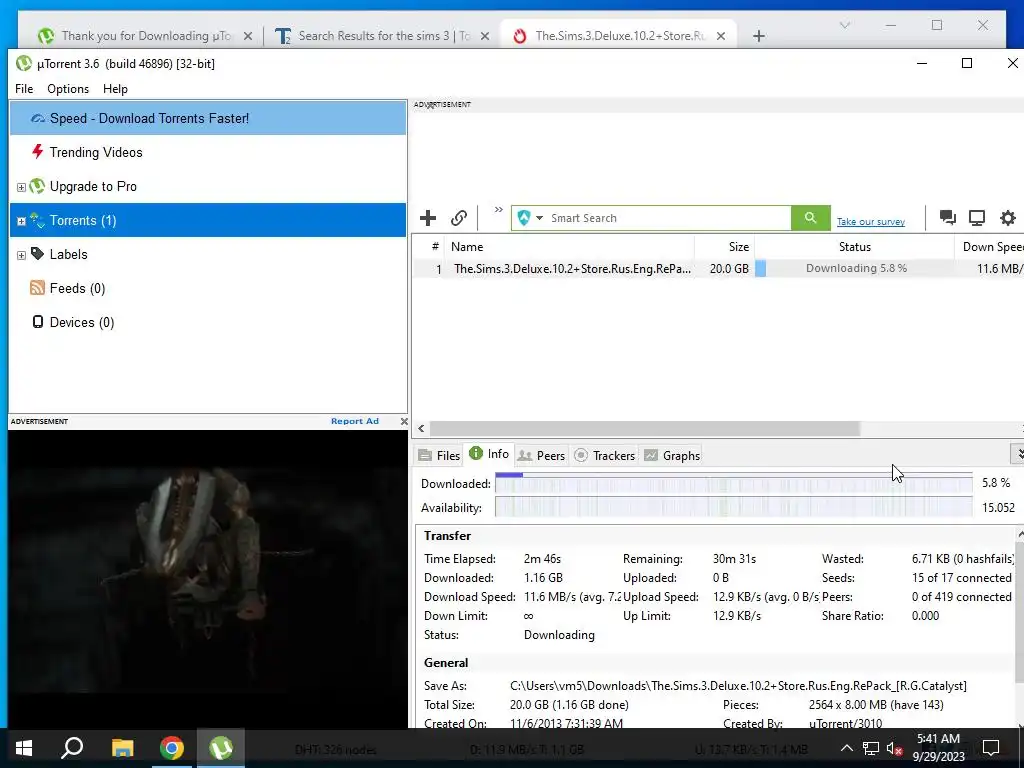Expand the Torrents (1) tree node
This screenshot has height=768, width=1024.
tap(21, 221)
